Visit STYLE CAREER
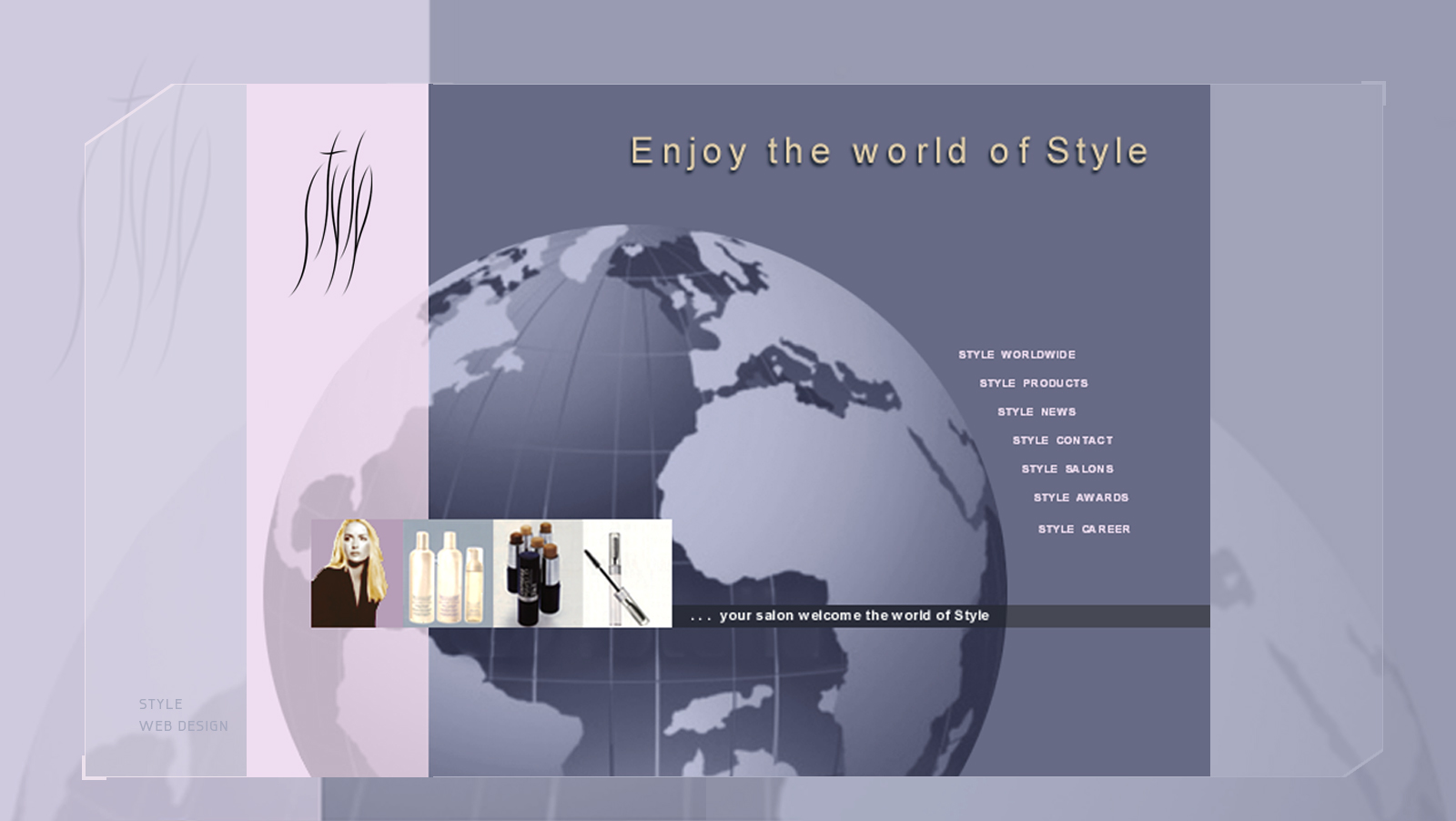The height and width of the screenshot is (821, 1456). [x=1085, y=529]
